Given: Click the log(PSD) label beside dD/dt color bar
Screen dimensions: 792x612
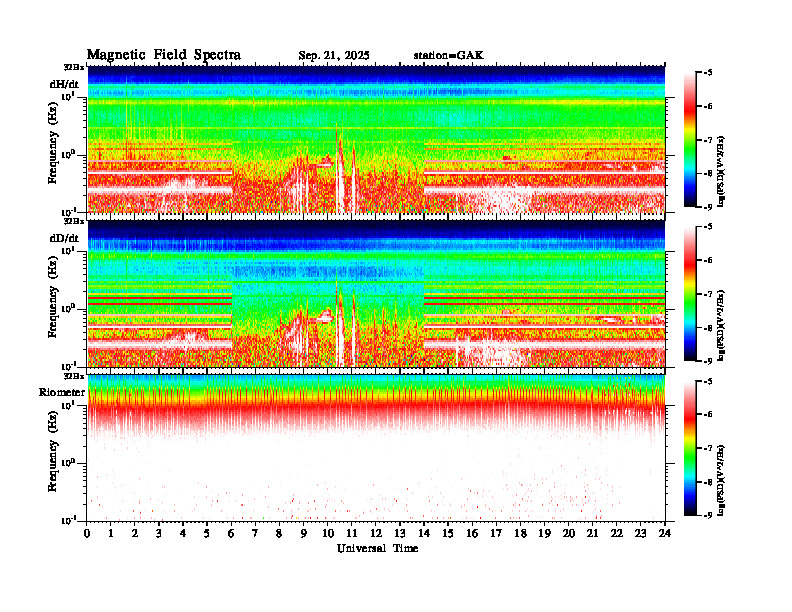Looking at the screenshot, I should tap(722, 325).
